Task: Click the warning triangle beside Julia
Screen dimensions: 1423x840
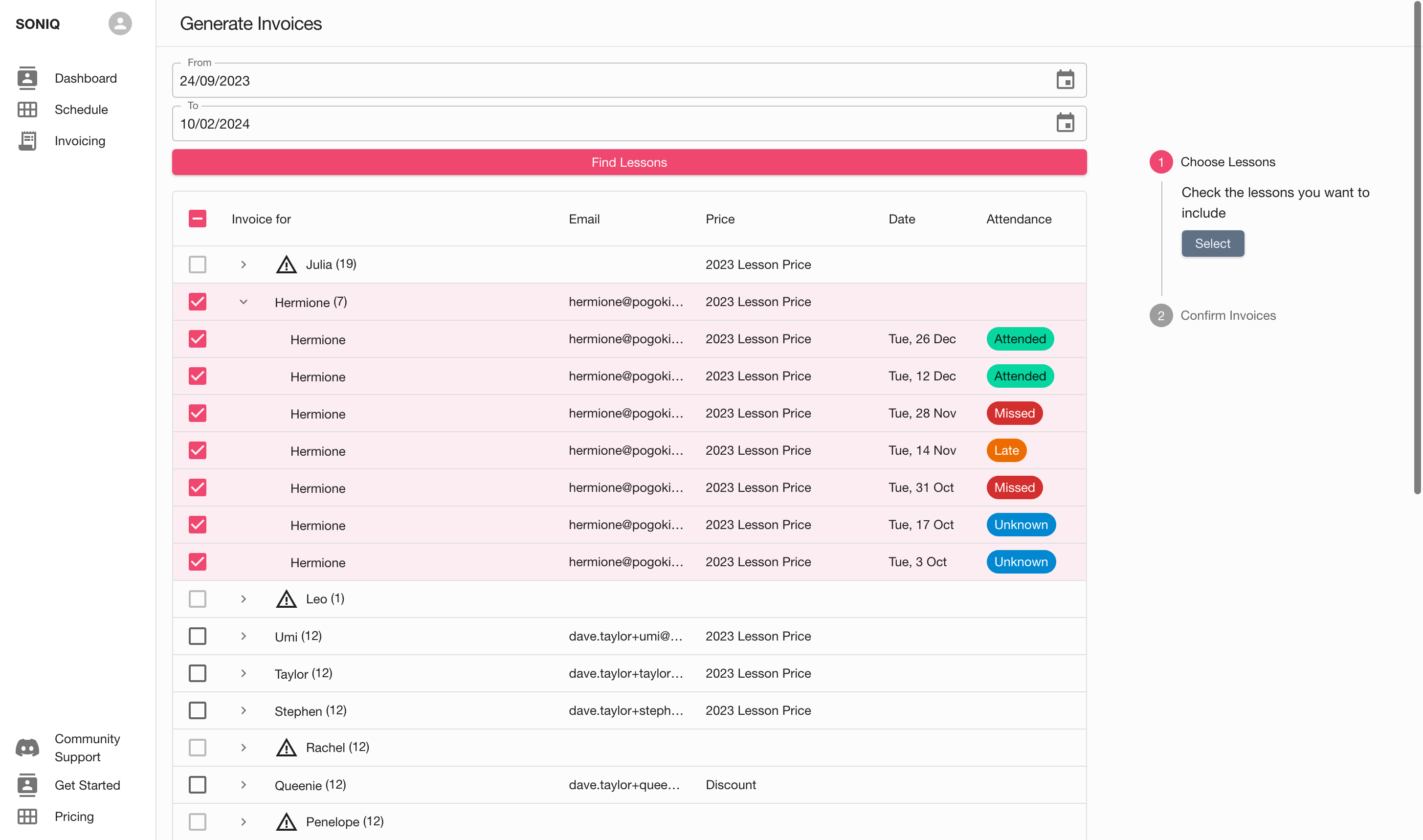Action: (x=287, y=265)
